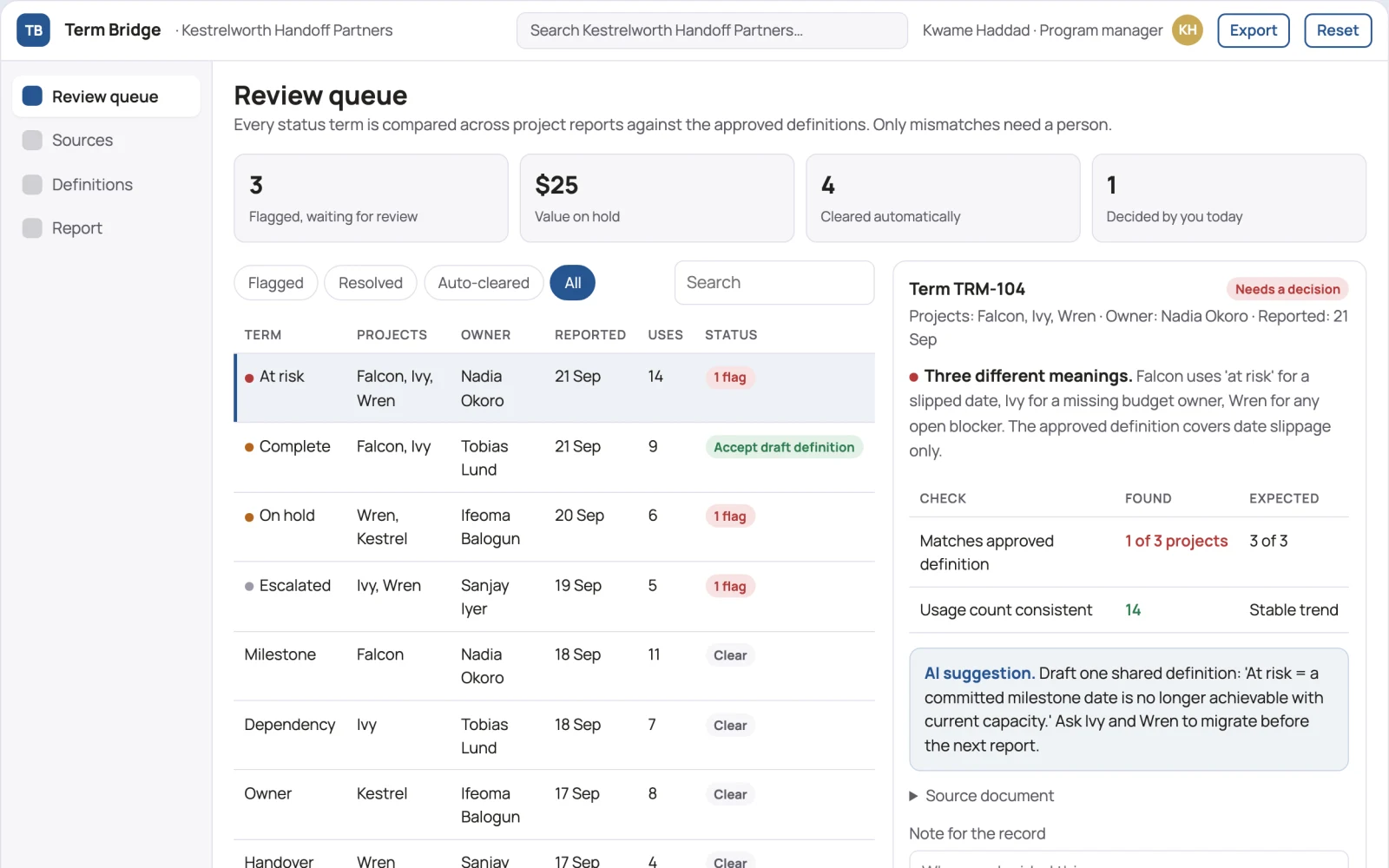Expand the Source document disclosure triangle
Screen dimensions: 1389x868
click(x=913, y=796)
